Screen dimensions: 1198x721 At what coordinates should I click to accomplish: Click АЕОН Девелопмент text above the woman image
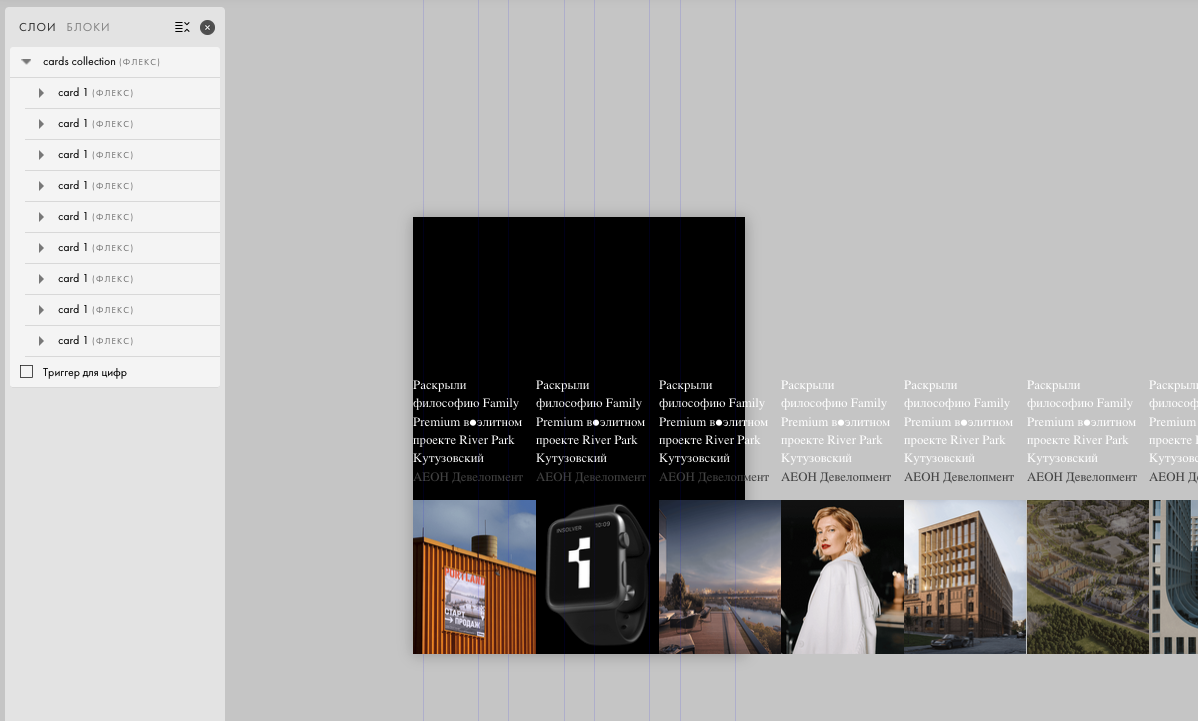[x=836, y=477]
